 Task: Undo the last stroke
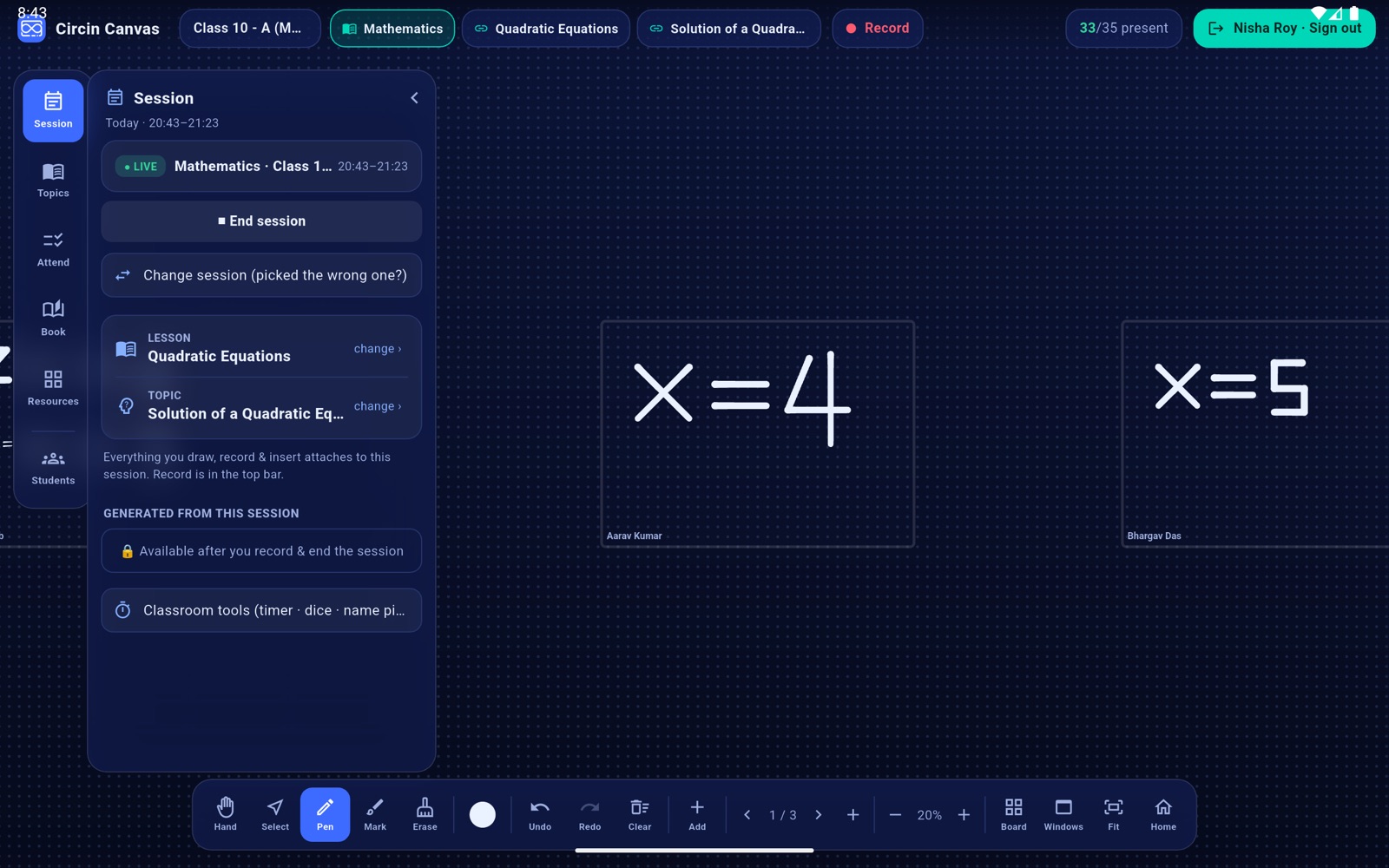point(540,814)
